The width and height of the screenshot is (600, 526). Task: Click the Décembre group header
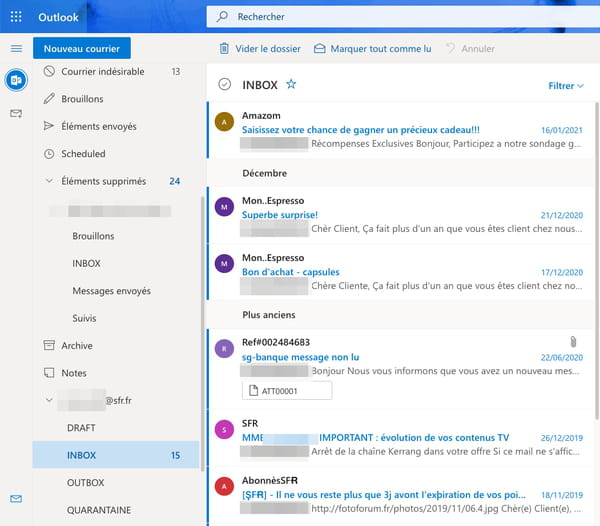point(400,173)
